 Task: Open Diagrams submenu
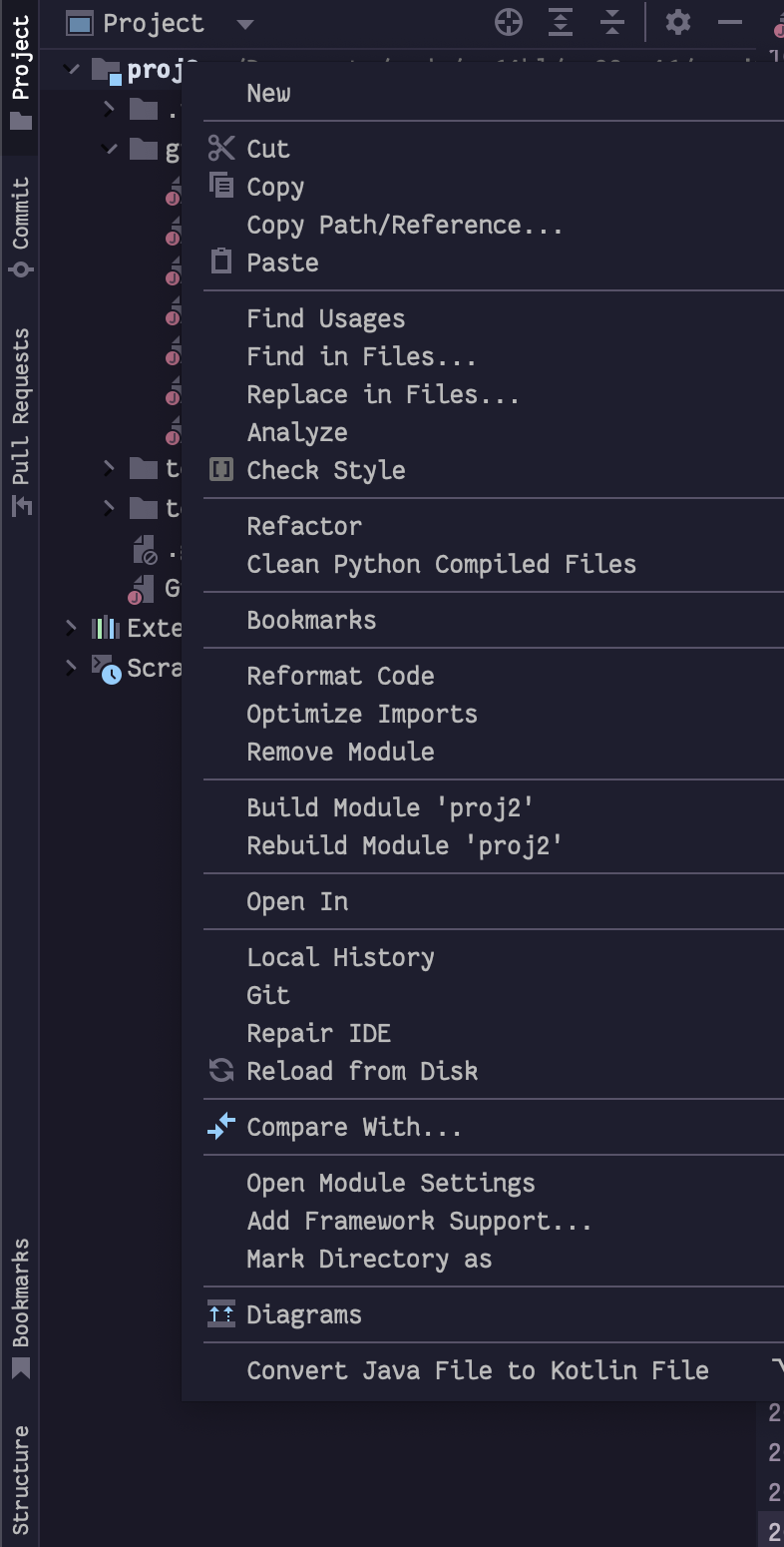point(304,1314)
